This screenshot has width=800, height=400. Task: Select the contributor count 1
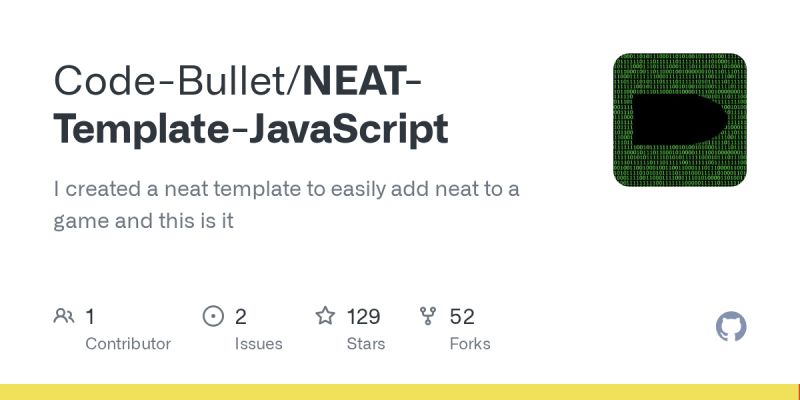pos(90,317)
